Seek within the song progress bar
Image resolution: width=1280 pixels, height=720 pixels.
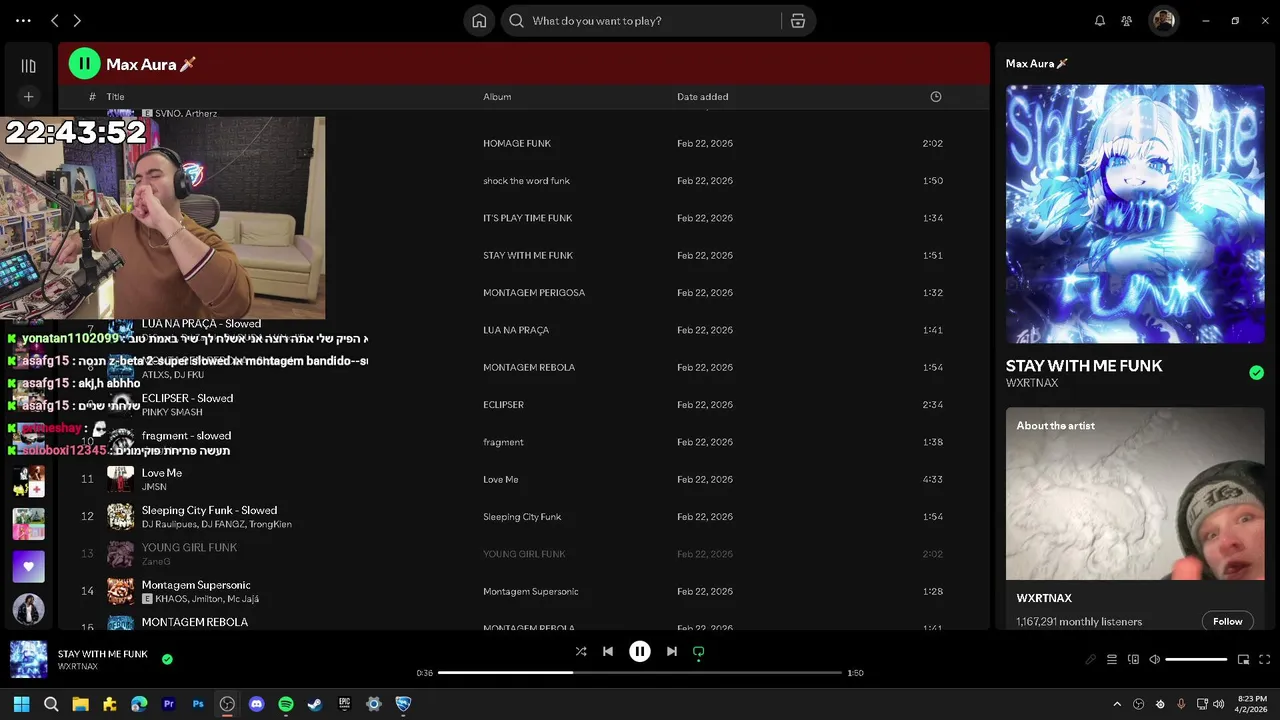pos(640,673)
